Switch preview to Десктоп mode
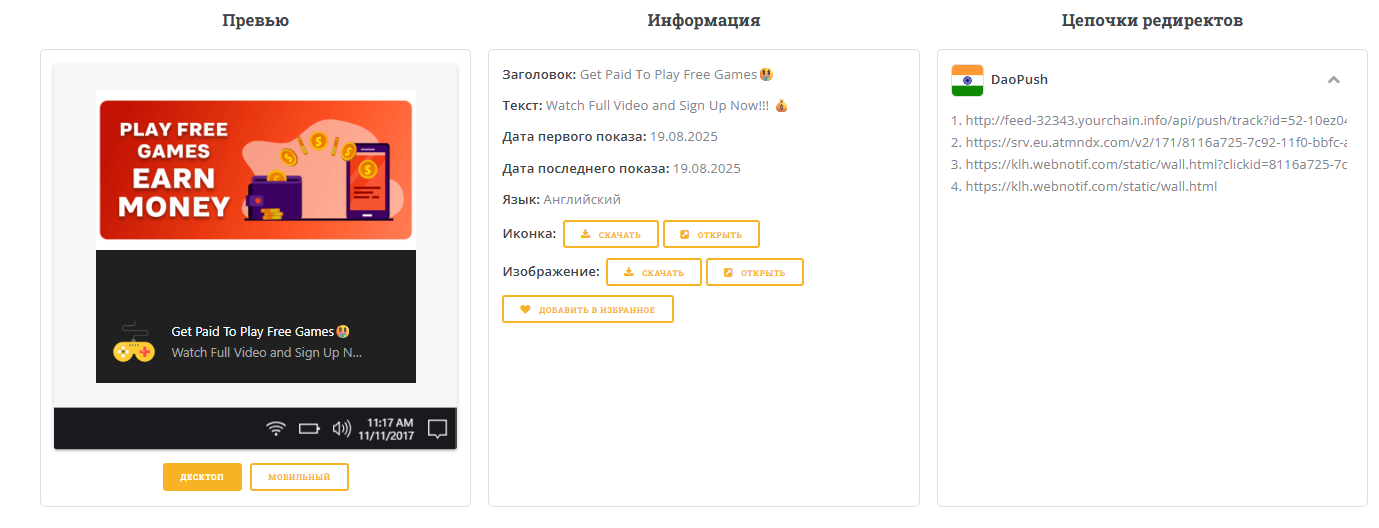The image size is (1379, 528). pos(202,477)
